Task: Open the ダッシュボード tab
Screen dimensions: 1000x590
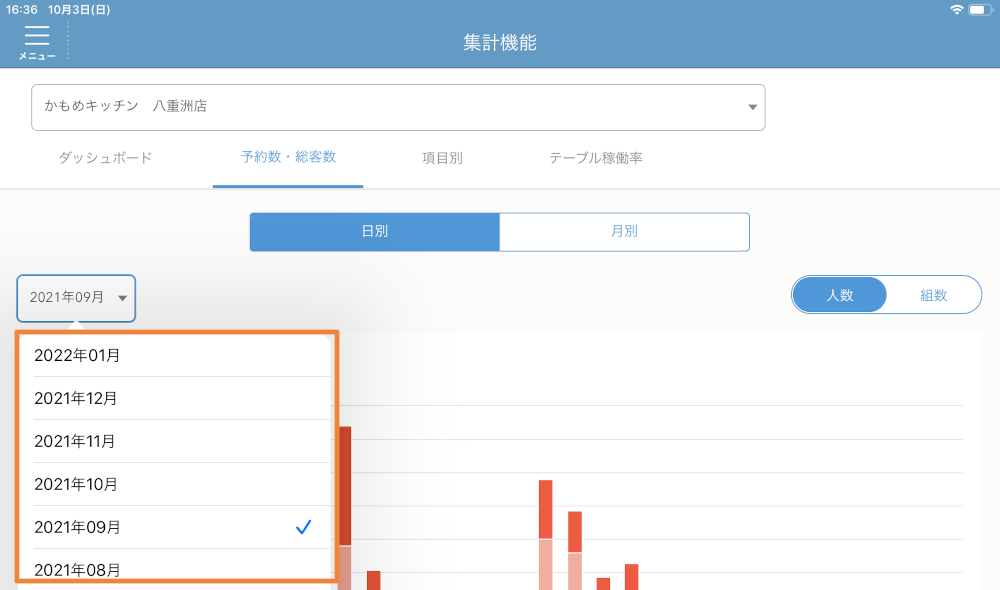Action: (105, 158)
